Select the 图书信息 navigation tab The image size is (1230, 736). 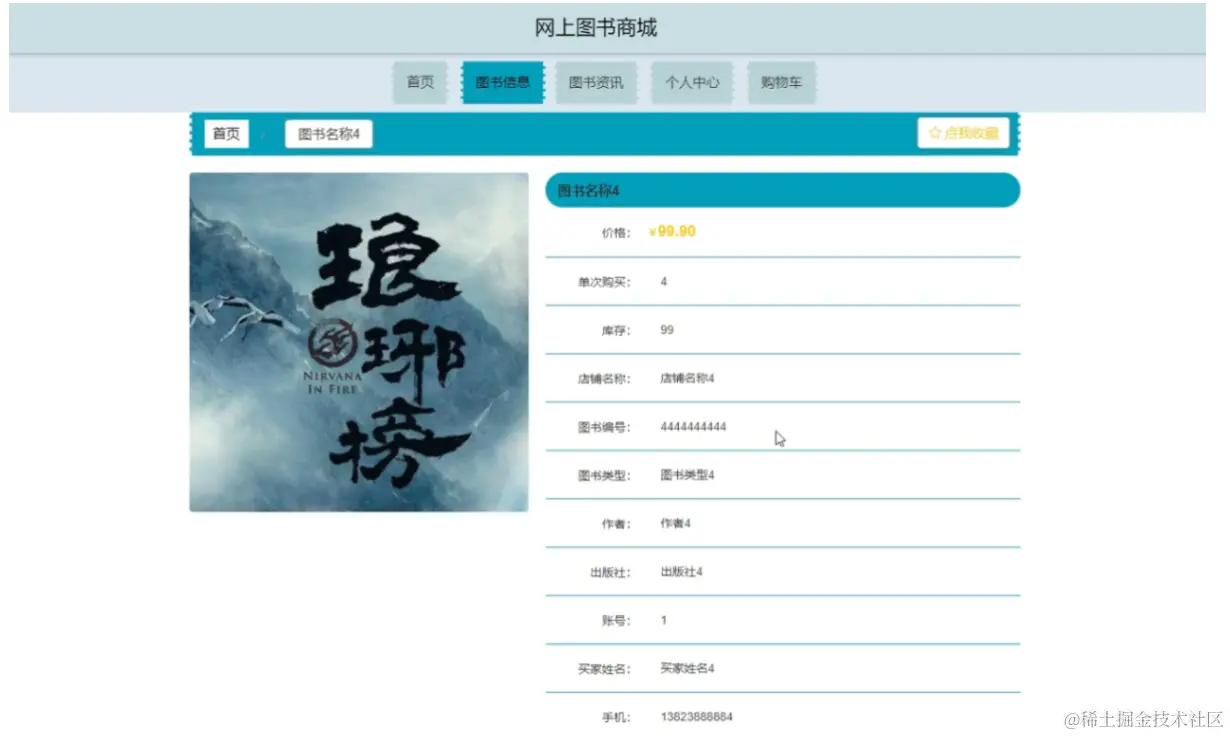pyautogui.click(x=503, y=82)
